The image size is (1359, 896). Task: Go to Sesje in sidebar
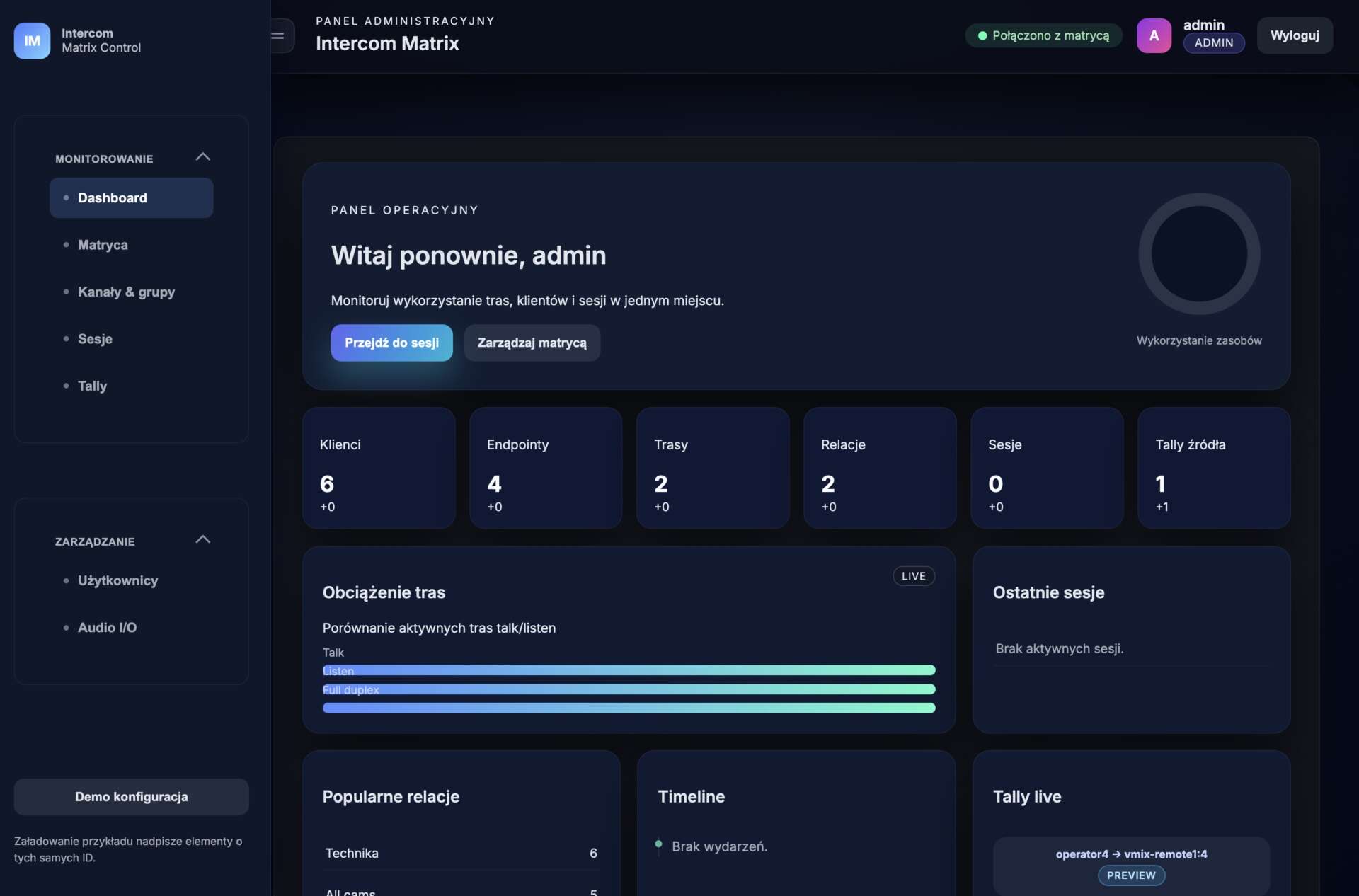(x=95, y=339)
